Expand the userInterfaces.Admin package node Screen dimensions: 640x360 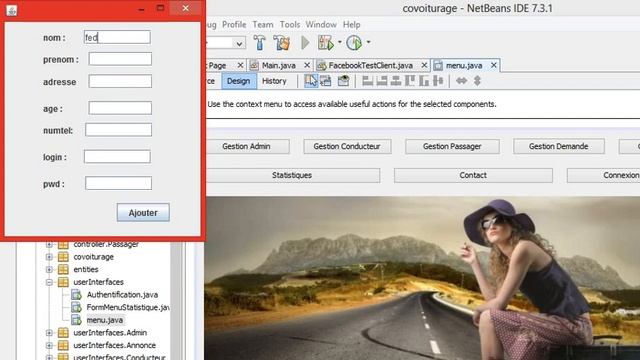coord(49,333)
